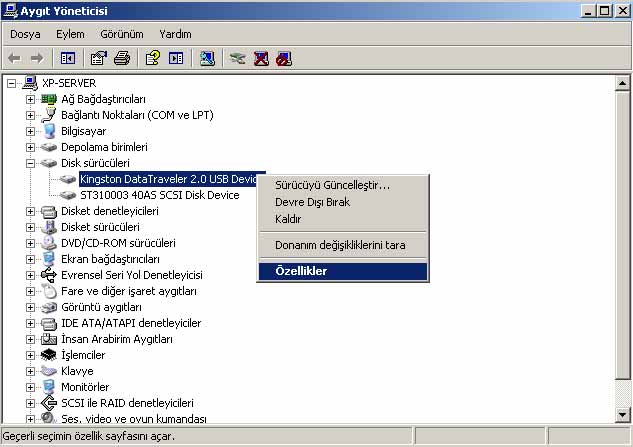Click the Help toolbar icon
This screenshot has width=633, height=447.
[x=153, y=58]
